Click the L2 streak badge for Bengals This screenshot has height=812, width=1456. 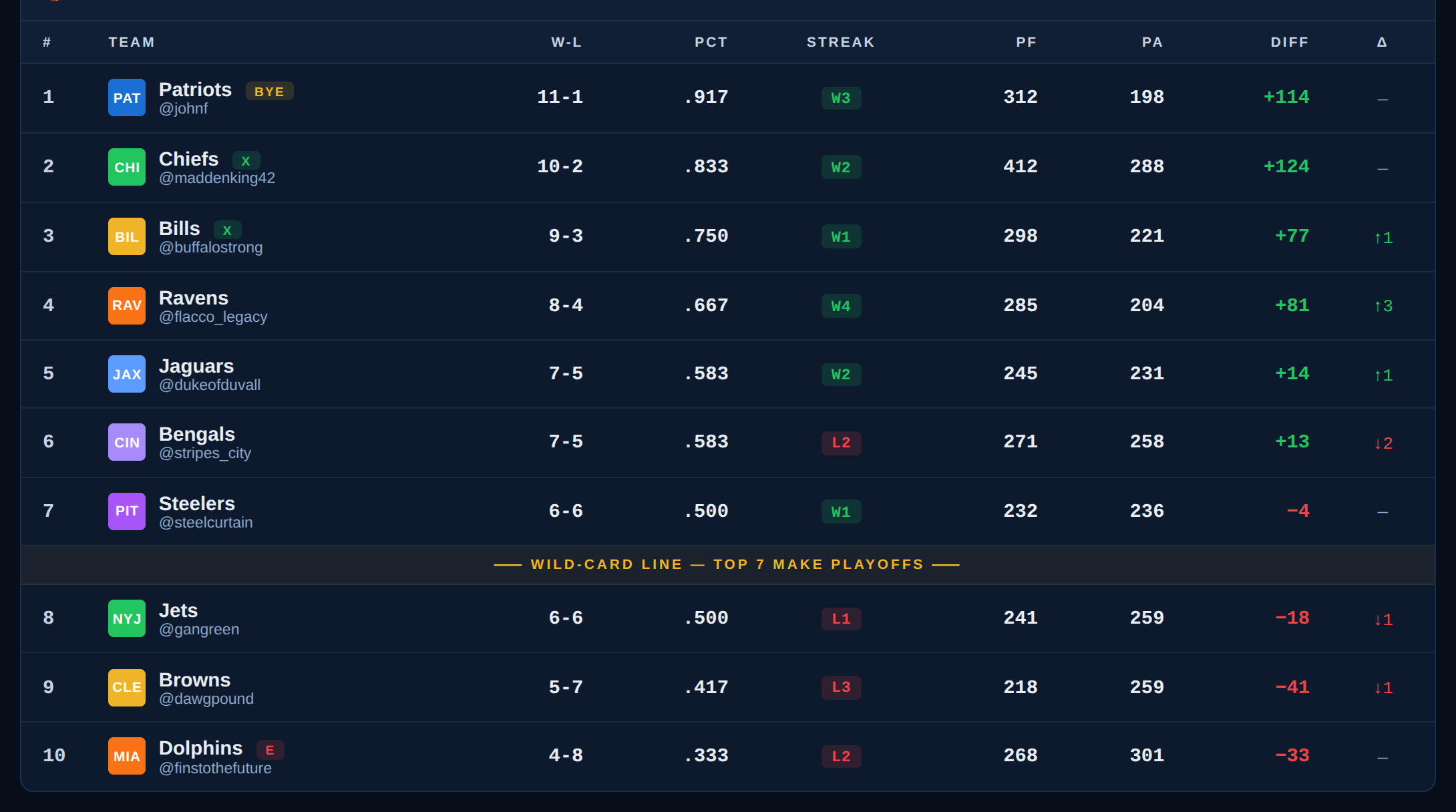tap(841, 443)
